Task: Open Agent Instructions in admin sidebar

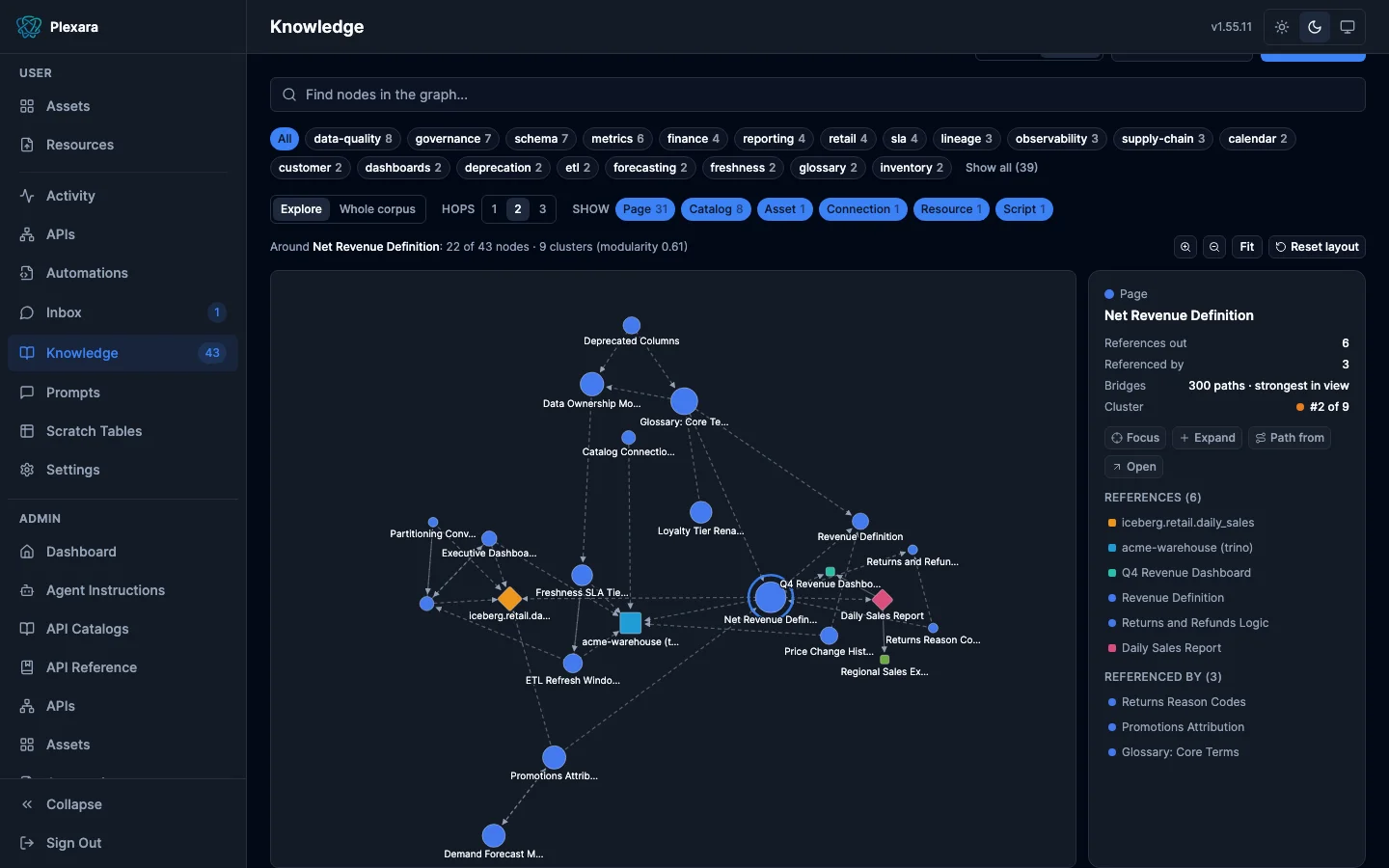Action: [123, 590]
